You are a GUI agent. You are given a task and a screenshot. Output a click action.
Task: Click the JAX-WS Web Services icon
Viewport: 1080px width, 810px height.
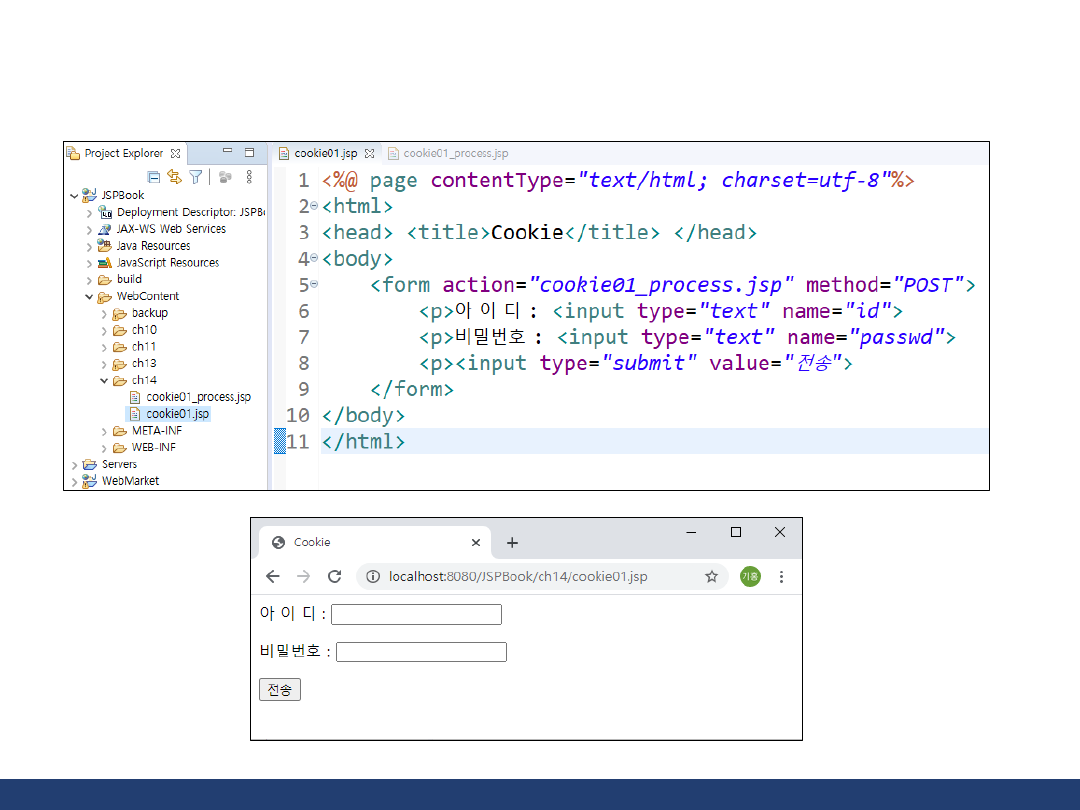click(x=105, y=229)
